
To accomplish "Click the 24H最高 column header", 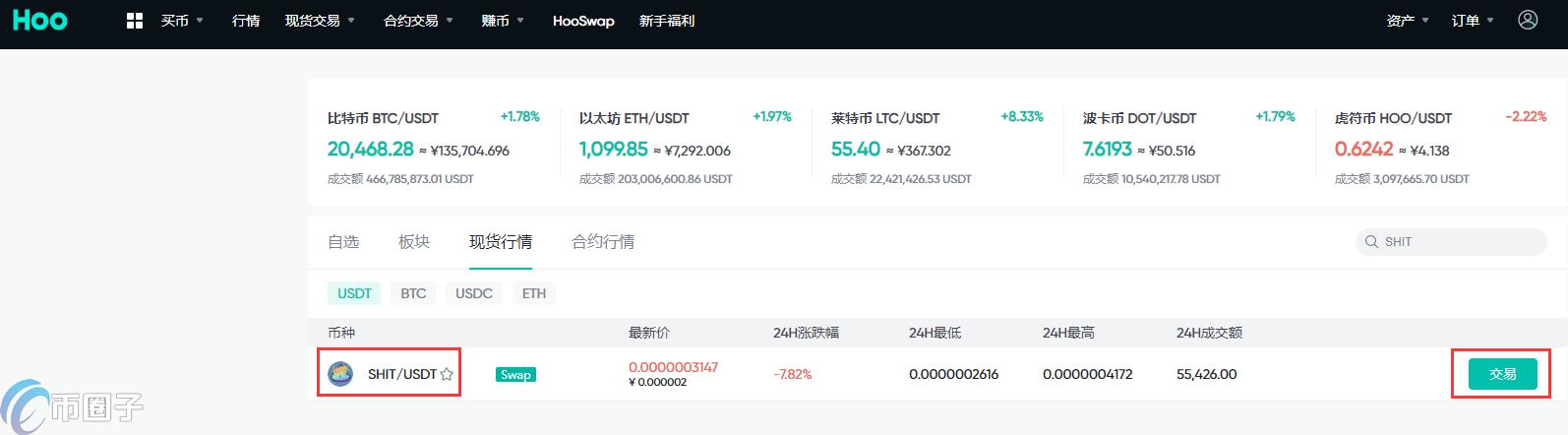I will pyautogui.click(x=1068, y=333).
